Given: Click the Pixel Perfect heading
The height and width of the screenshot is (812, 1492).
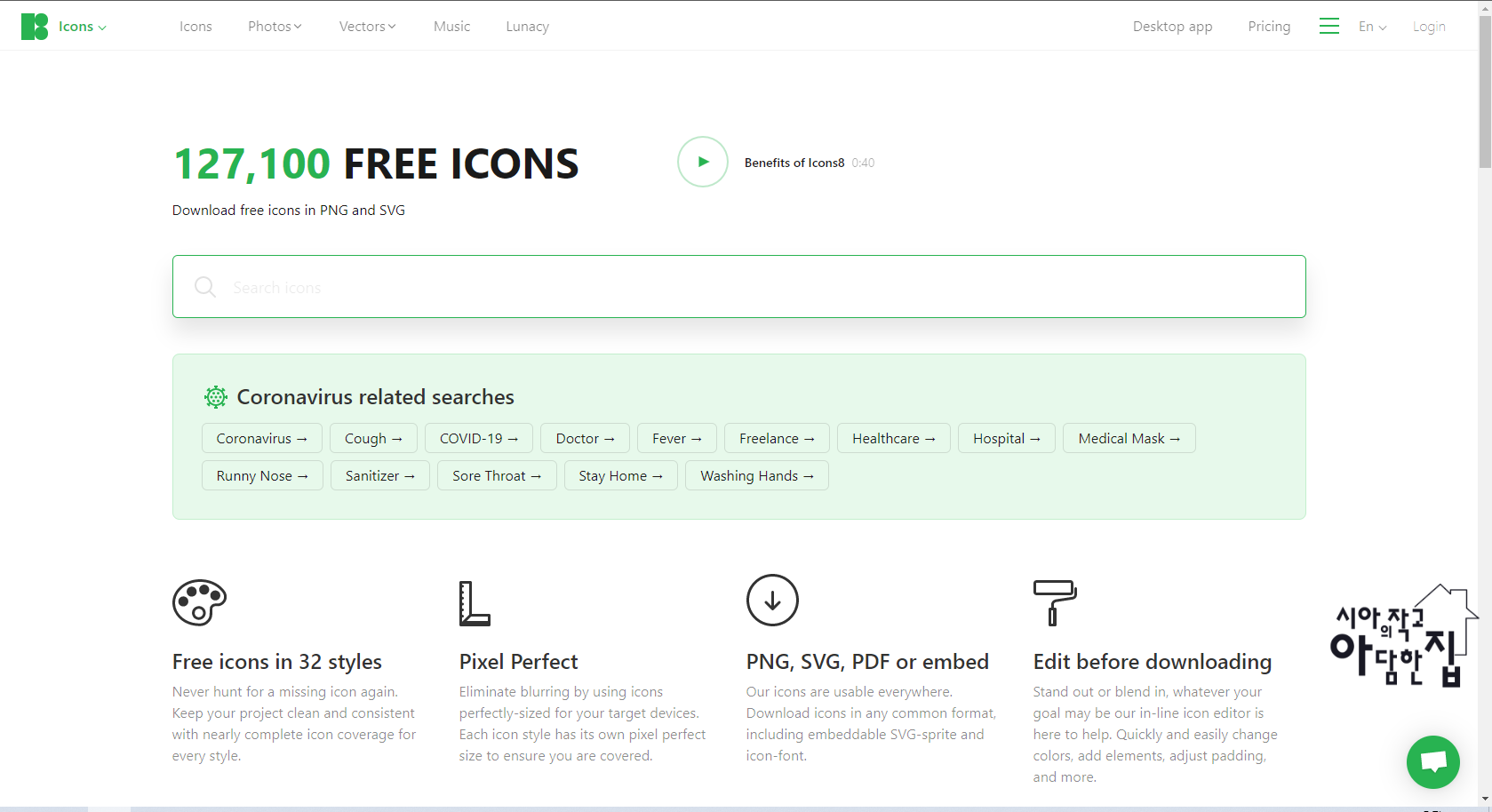Looking at the screenshot, I should (x=518, y=662).
